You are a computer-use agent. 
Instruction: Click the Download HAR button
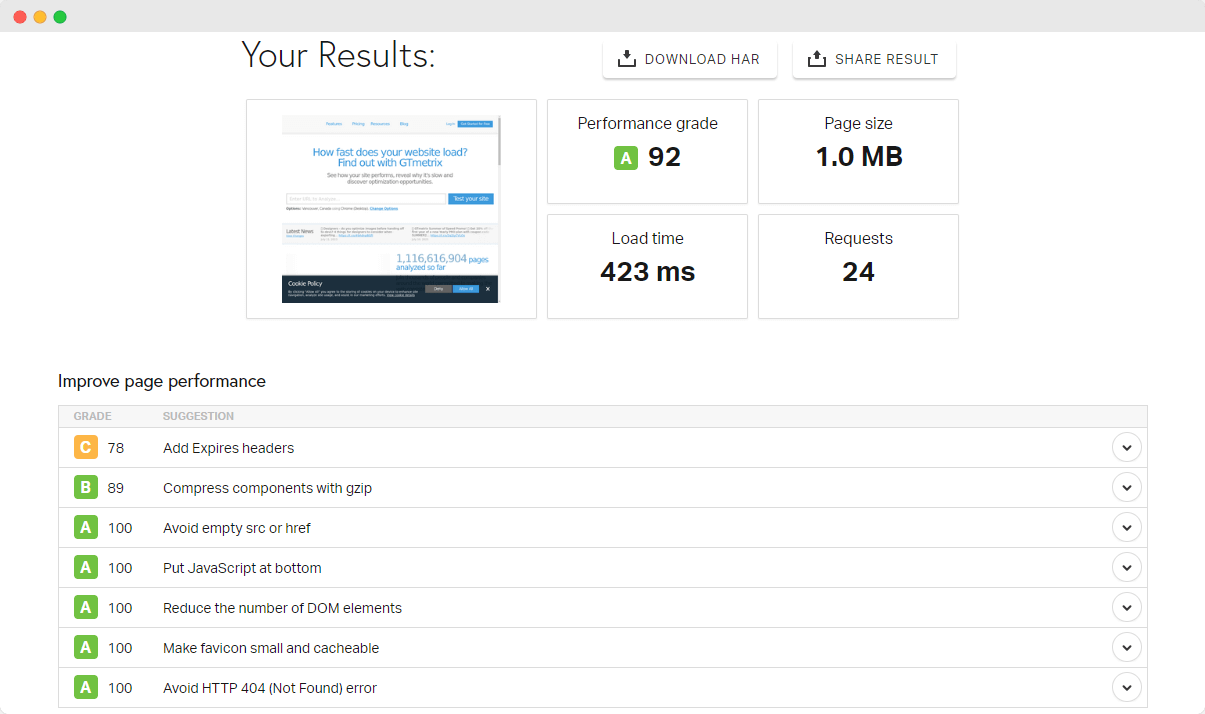tap(689, 59)
